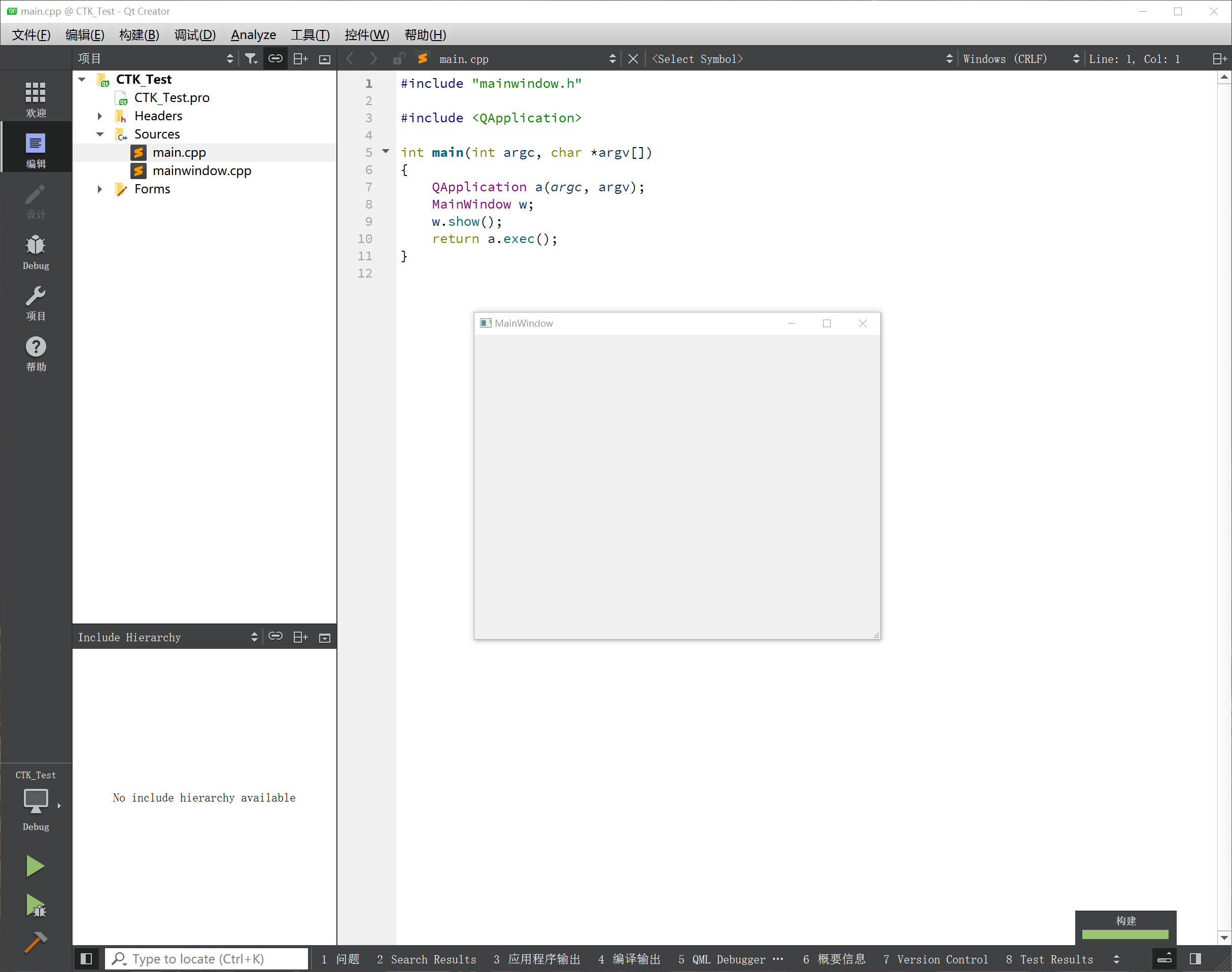Open the Analyze menu
The image size is (1232, 972).
tap(253, 34)
